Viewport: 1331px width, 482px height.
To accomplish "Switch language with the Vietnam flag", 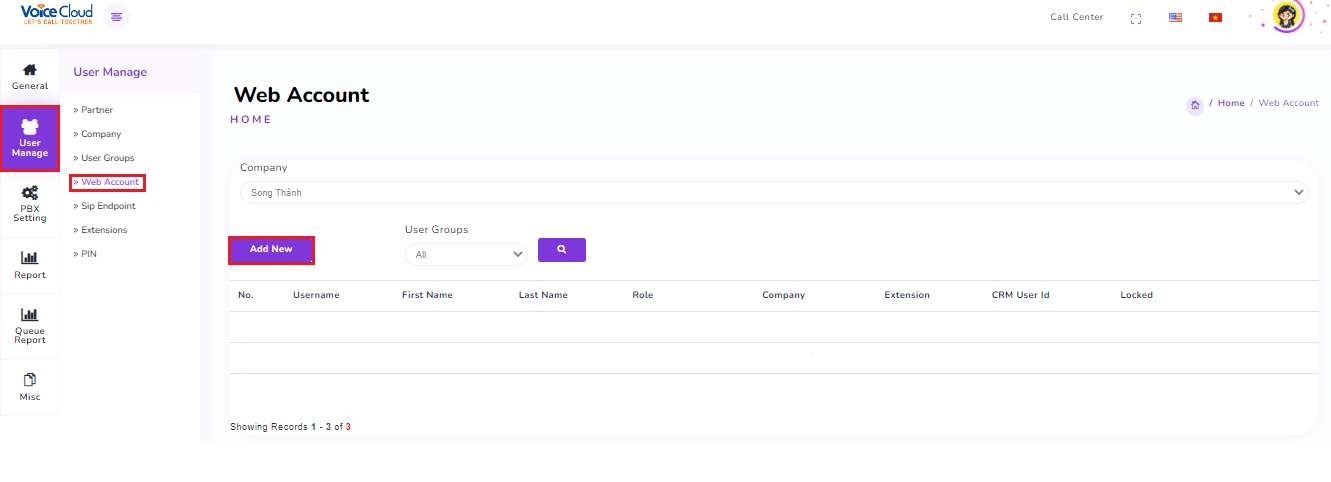I will (x=1215, y=18).
